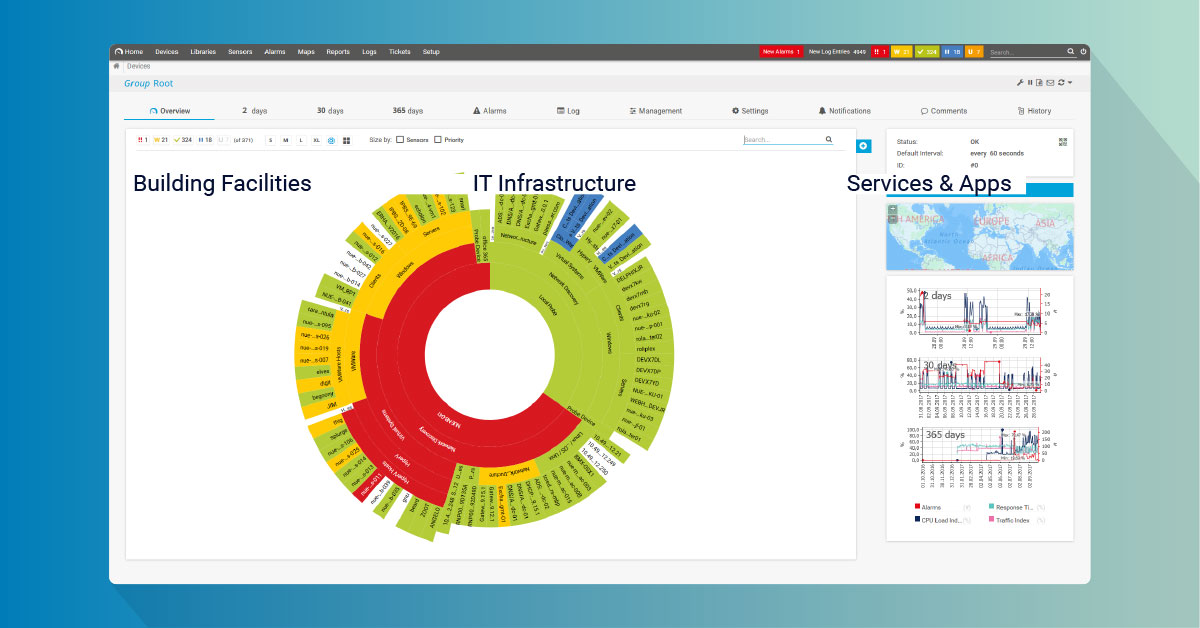1200x628 pixels.
Task: Open the Setup menu
Action: (x=431, y=51)
